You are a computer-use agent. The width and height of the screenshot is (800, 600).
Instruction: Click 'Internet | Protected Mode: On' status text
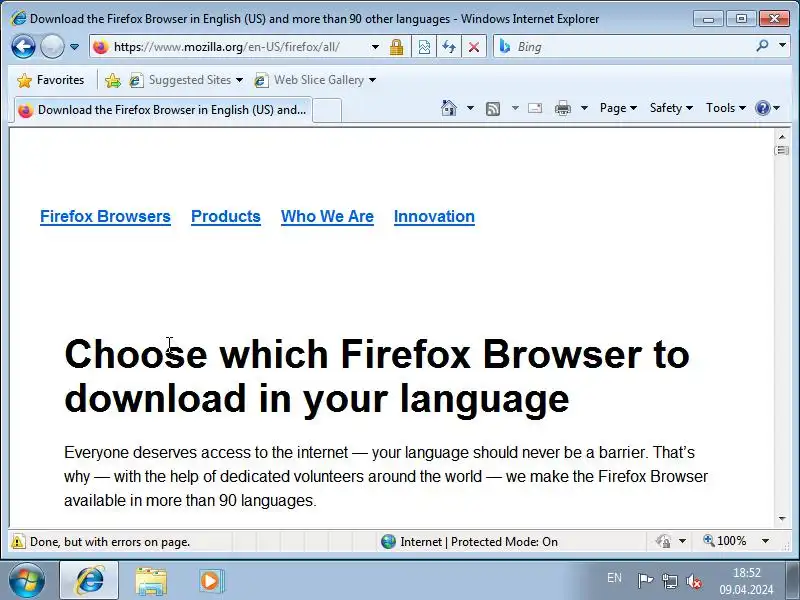coord(479,542)
